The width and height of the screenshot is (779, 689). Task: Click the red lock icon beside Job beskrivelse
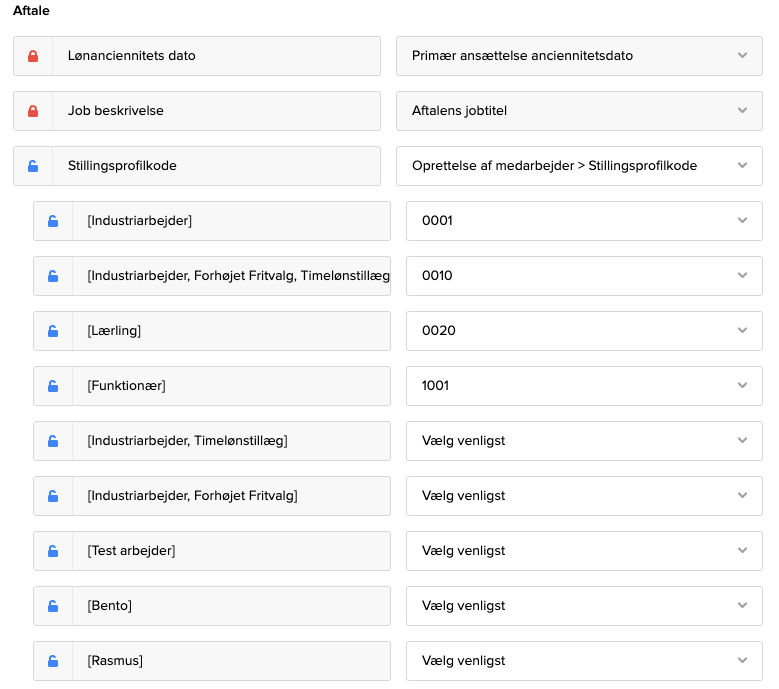(x=33, y=111)
